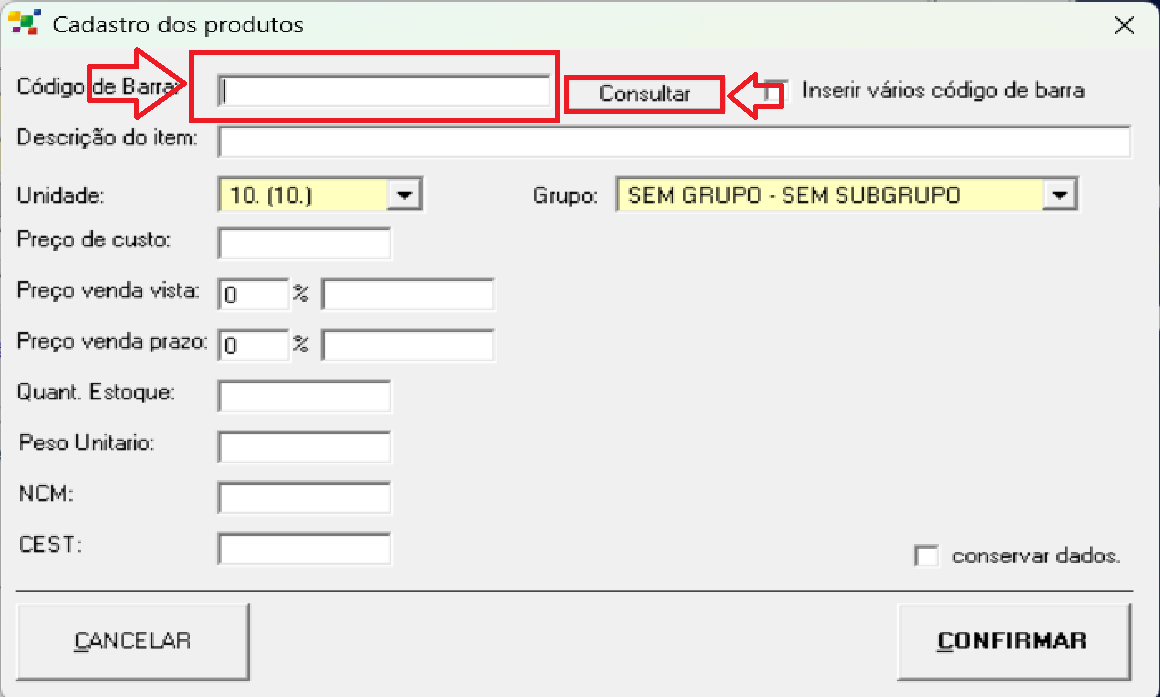Click the NCM input field
The height and width of the screenshot is (697, 1160).
coord(304,497)
